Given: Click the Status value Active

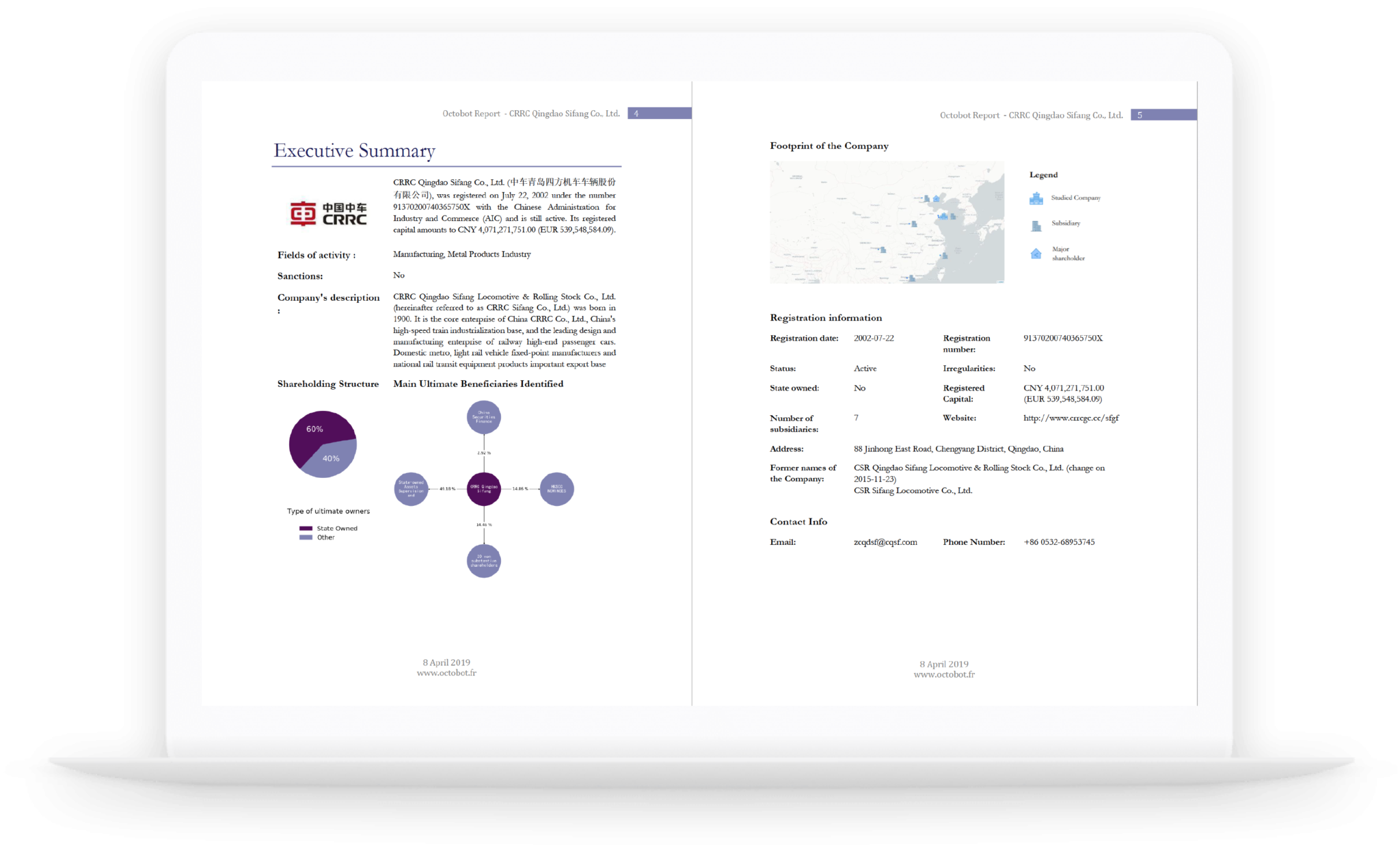Looking at the screenshot, I should 865,369.
